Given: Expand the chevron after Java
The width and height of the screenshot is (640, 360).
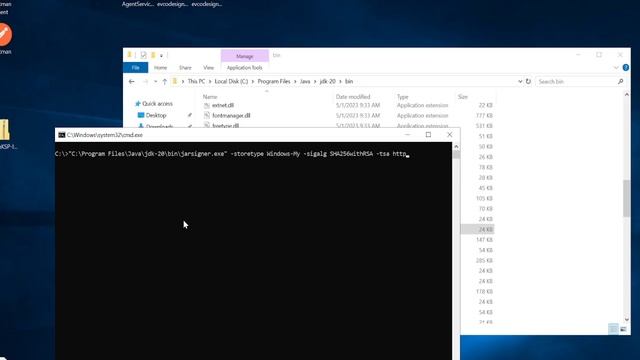Looking at the screenshot, I should click(315, 82).
